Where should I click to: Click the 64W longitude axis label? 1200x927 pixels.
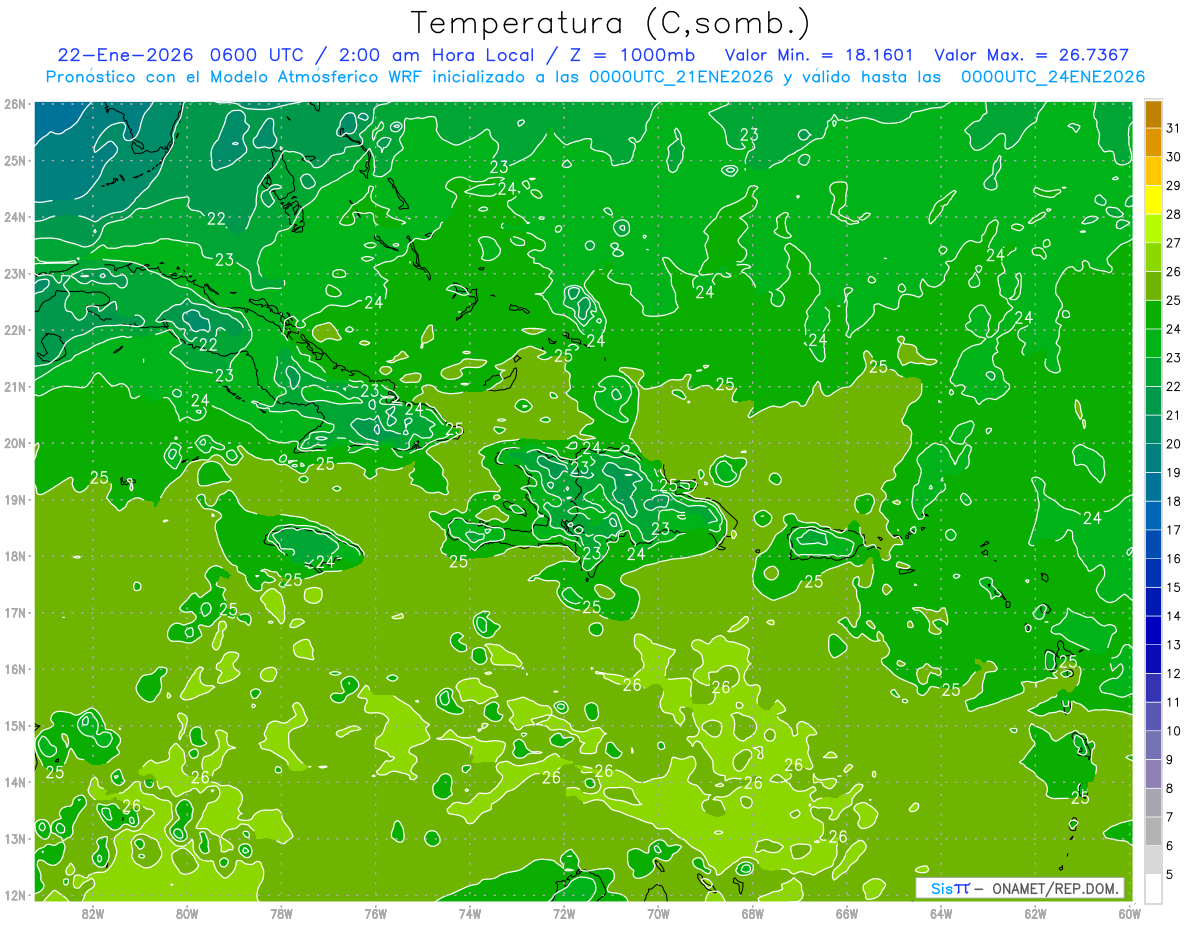[x=941, y=913]
